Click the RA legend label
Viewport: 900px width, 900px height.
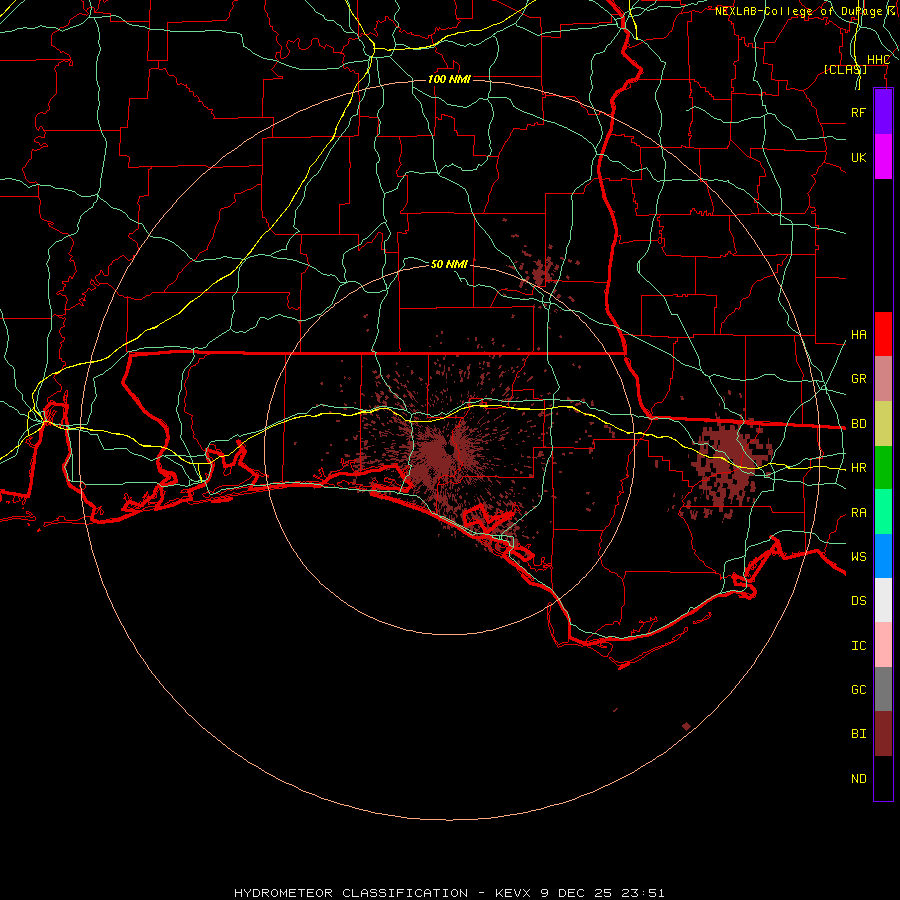click(858, 513)
